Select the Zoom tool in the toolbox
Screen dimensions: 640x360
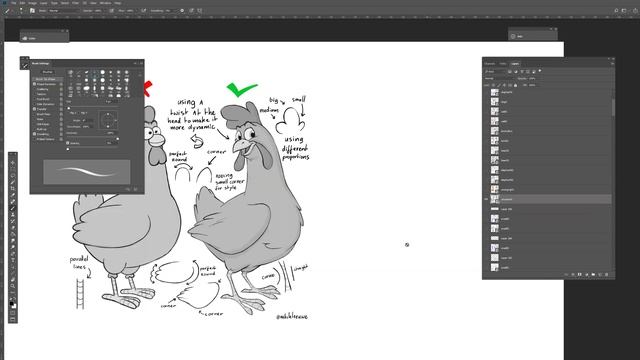[x=13, y=286]
